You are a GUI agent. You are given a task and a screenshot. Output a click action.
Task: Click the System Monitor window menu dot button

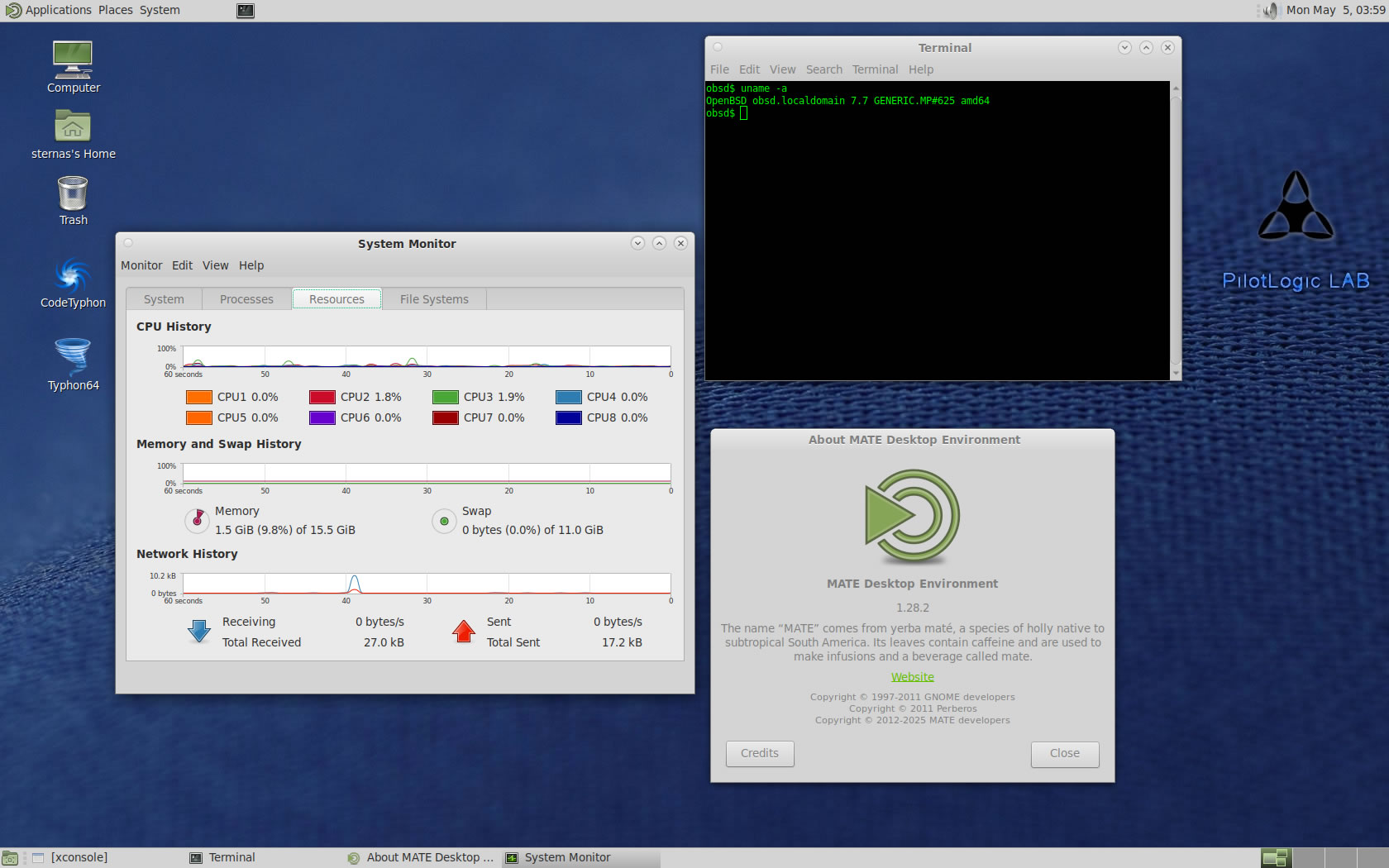point(128,243)
